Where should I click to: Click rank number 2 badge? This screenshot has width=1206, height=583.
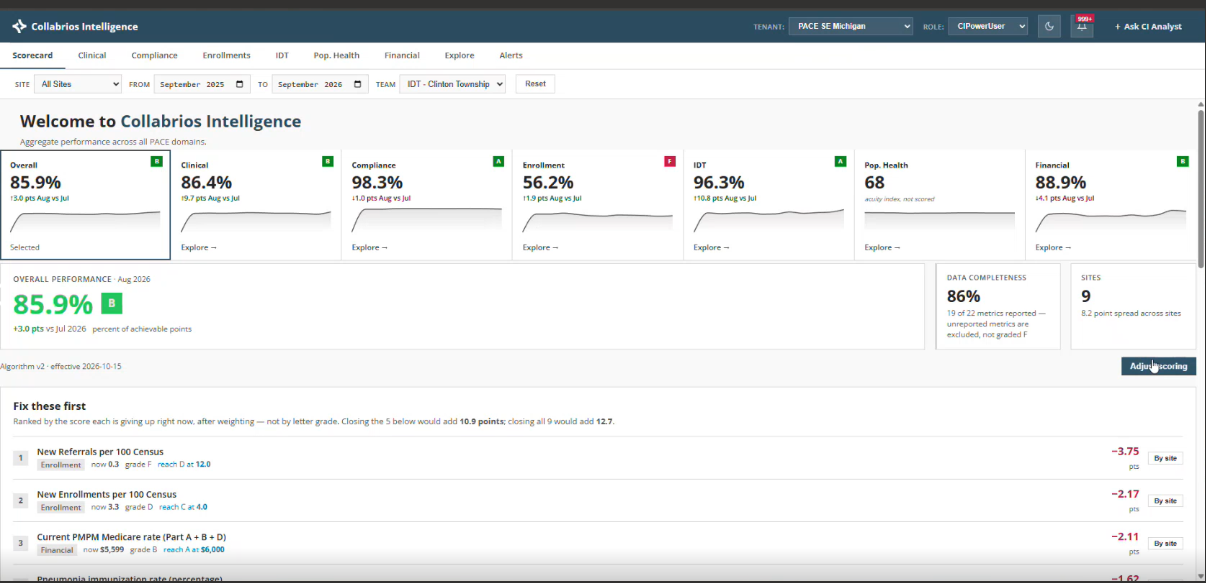tap(20, 500)
